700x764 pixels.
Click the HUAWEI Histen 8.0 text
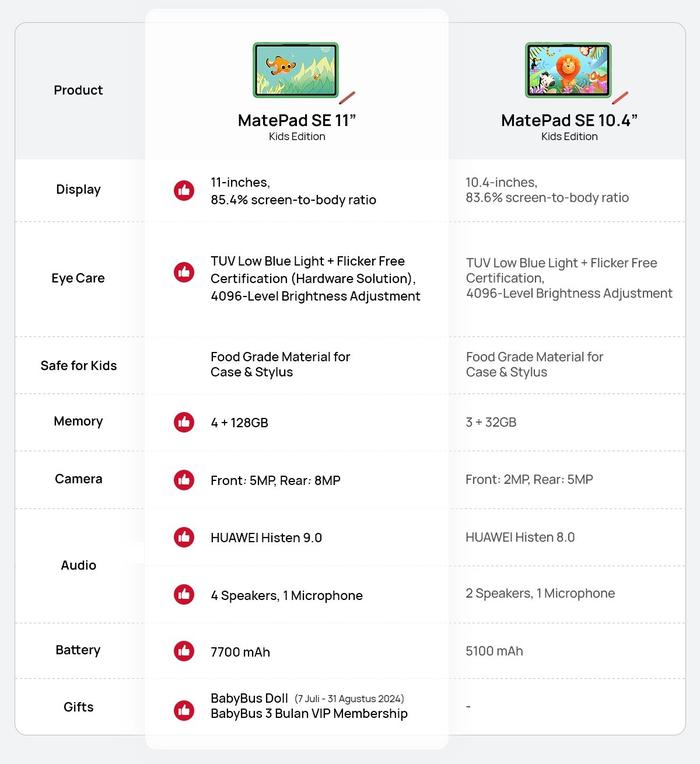point(520,537)
